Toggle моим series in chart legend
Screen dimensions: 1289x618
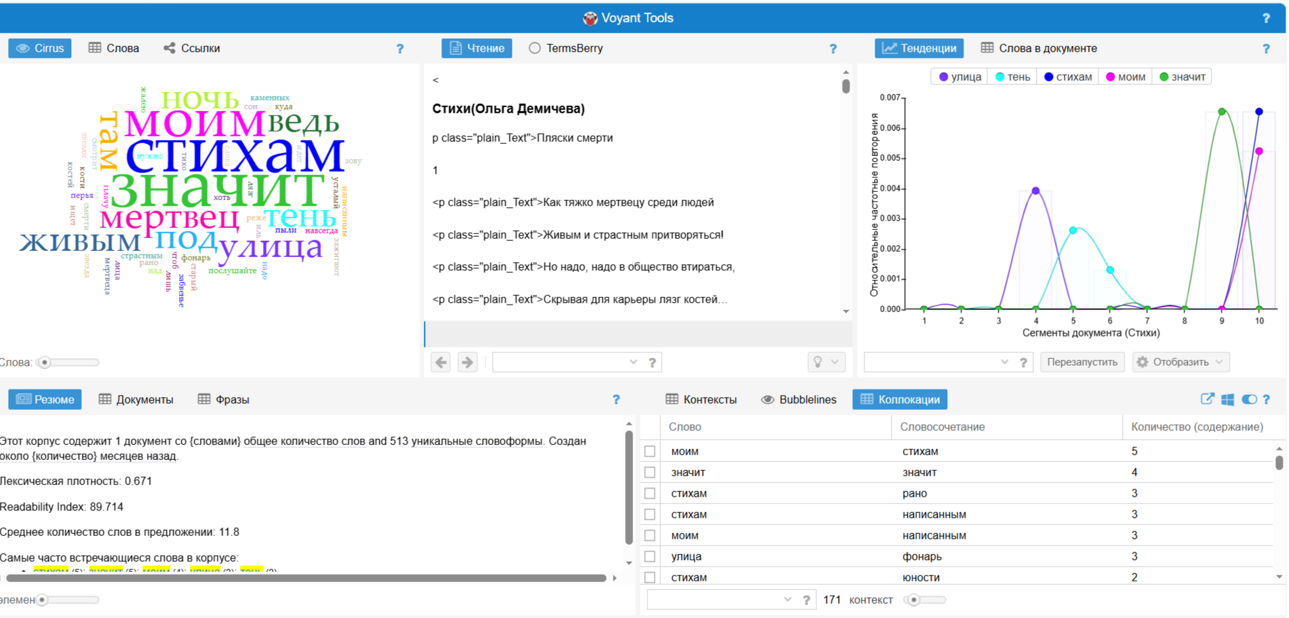pyautogui.click(x=1125, y=76)
